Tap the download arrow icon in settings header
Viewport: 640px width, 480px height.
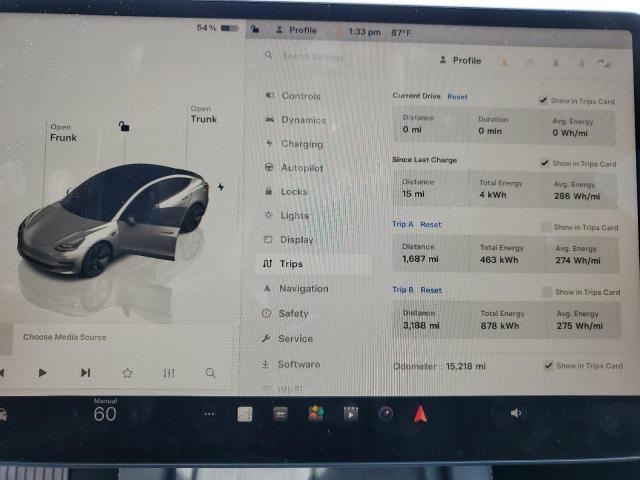[504, 62]
